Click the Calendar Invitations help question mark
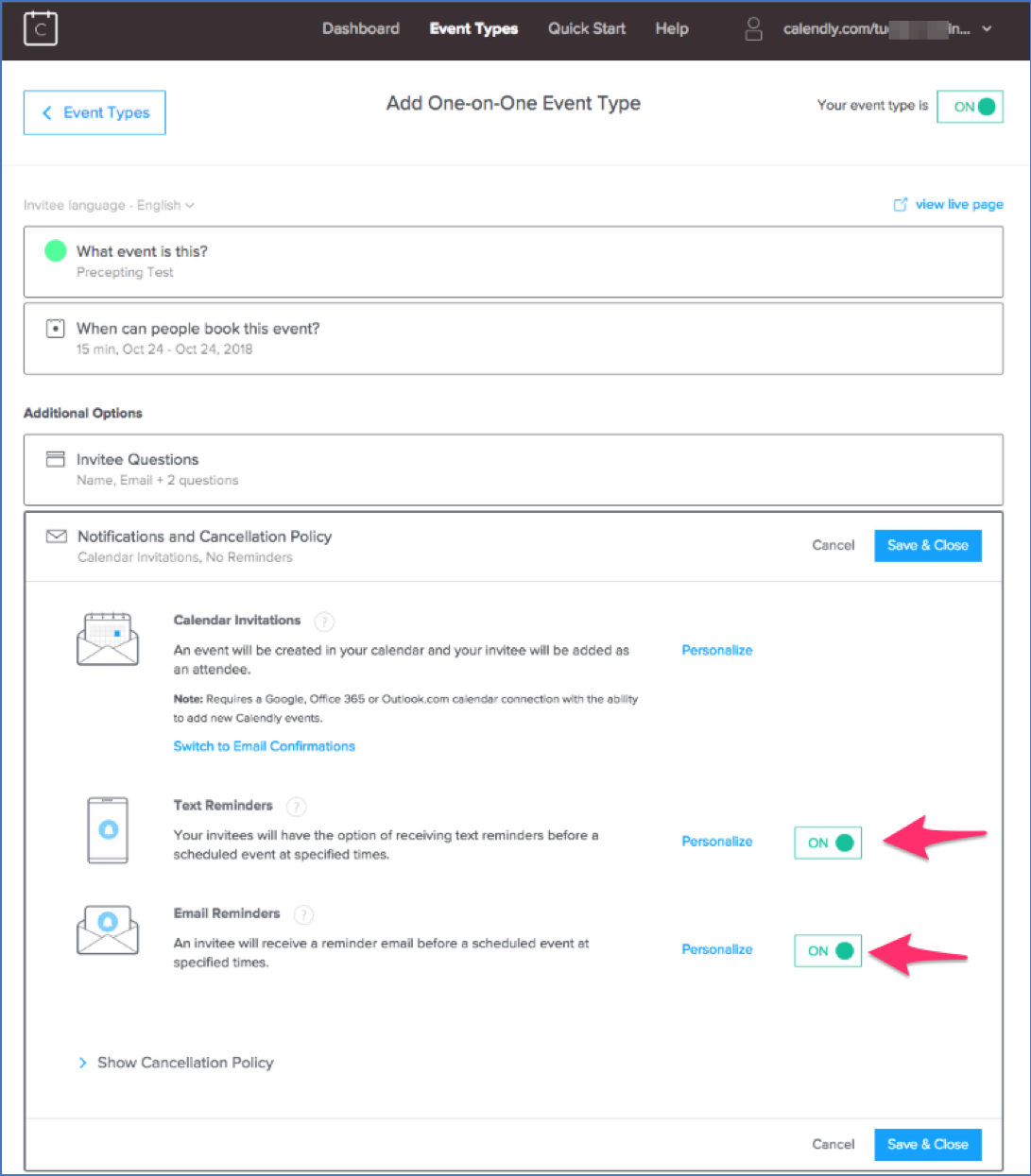This screenshot has width=1031, height=1176. 324,622
